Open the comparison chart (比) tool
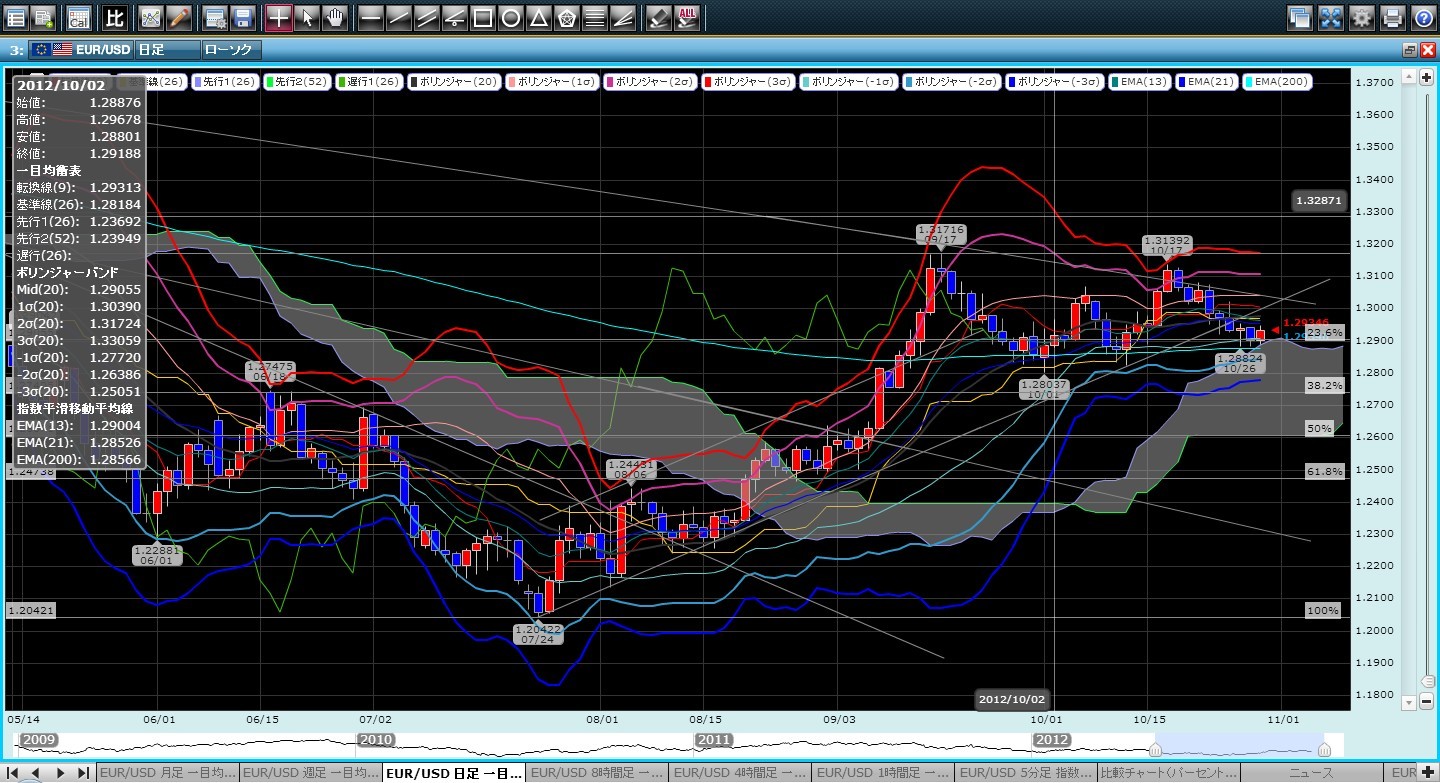Image resolution: width=1440 pixels, height=783 pixels. 115,17
